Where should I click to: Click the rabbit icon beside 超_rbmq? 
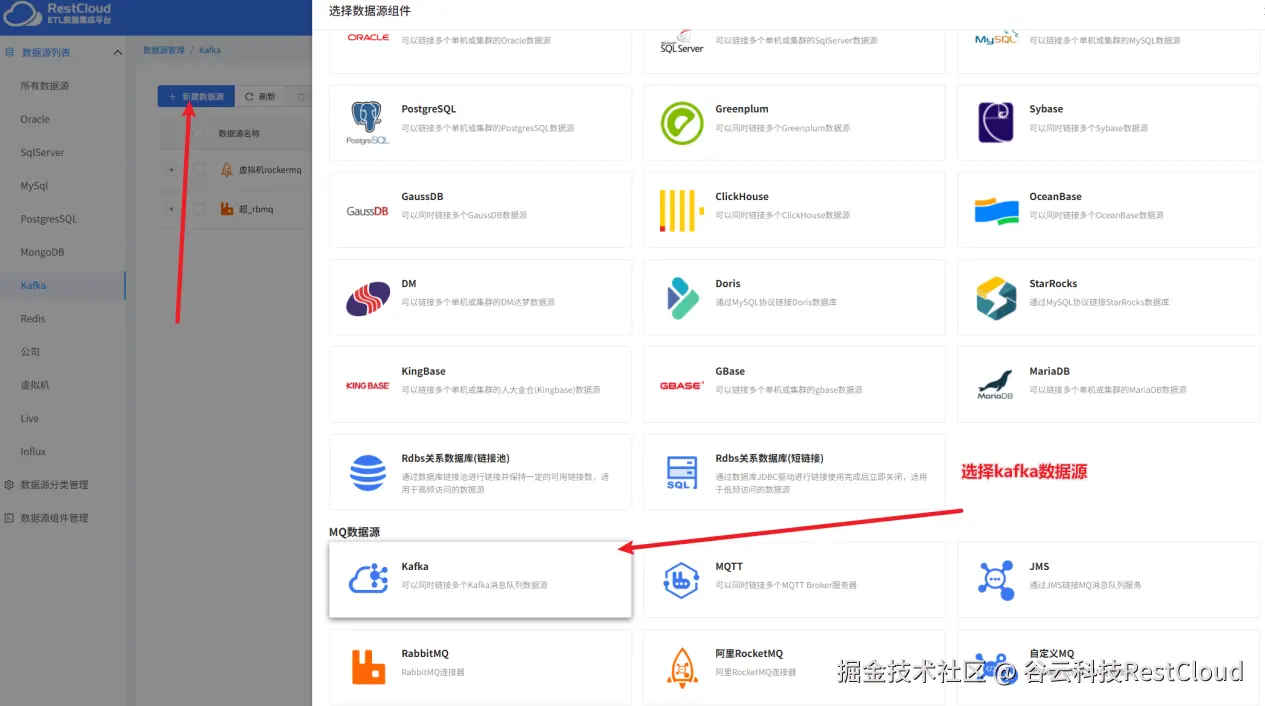point(227,209)
